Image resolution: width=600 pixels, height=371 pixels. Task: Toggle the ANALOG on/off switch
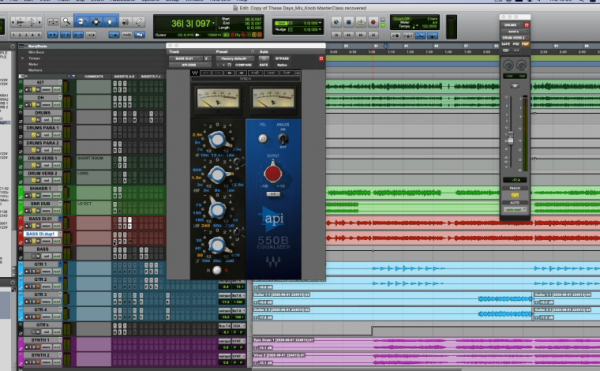pos(283,138)
